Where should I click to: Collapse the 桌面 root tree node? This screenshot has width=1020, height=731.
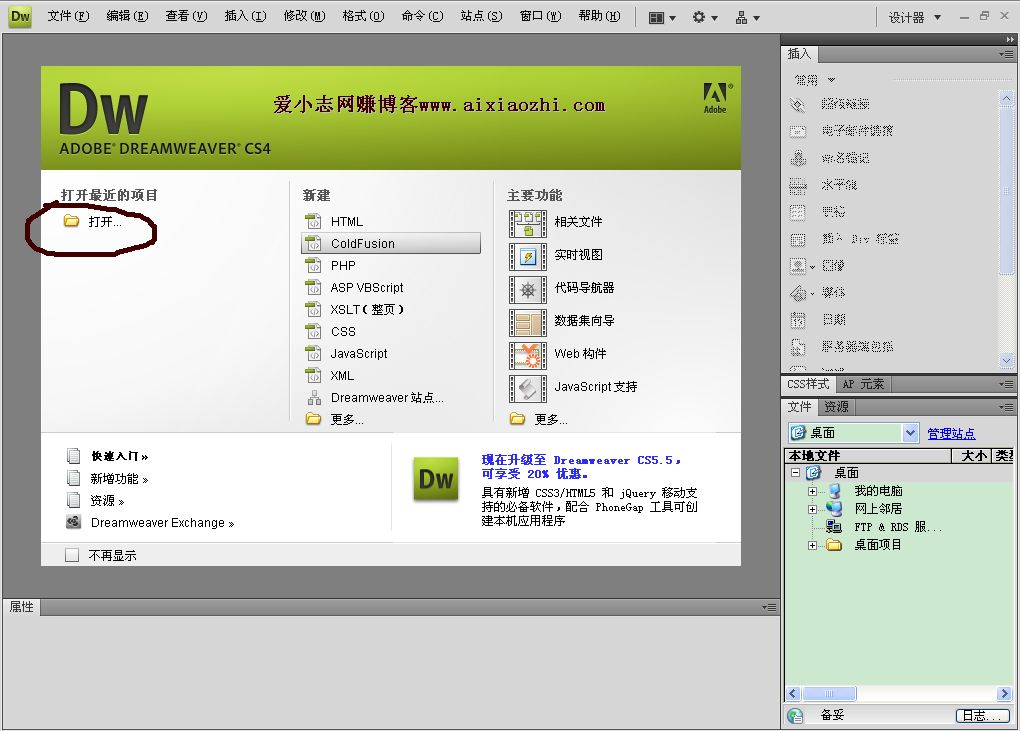[x=795, y=473]
